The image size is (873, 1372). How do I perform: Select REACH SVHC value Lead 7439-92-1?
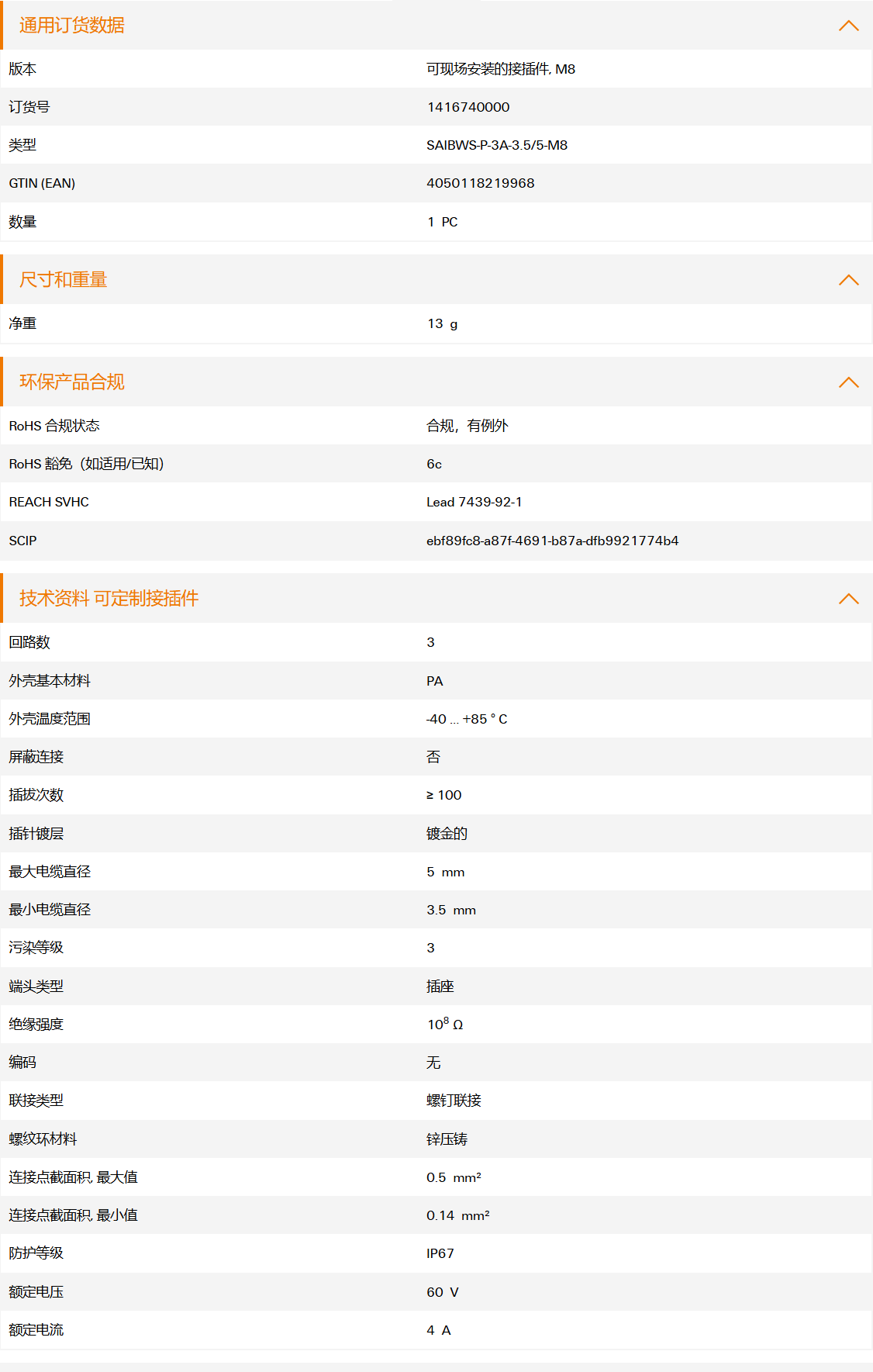tap(474, 502)
